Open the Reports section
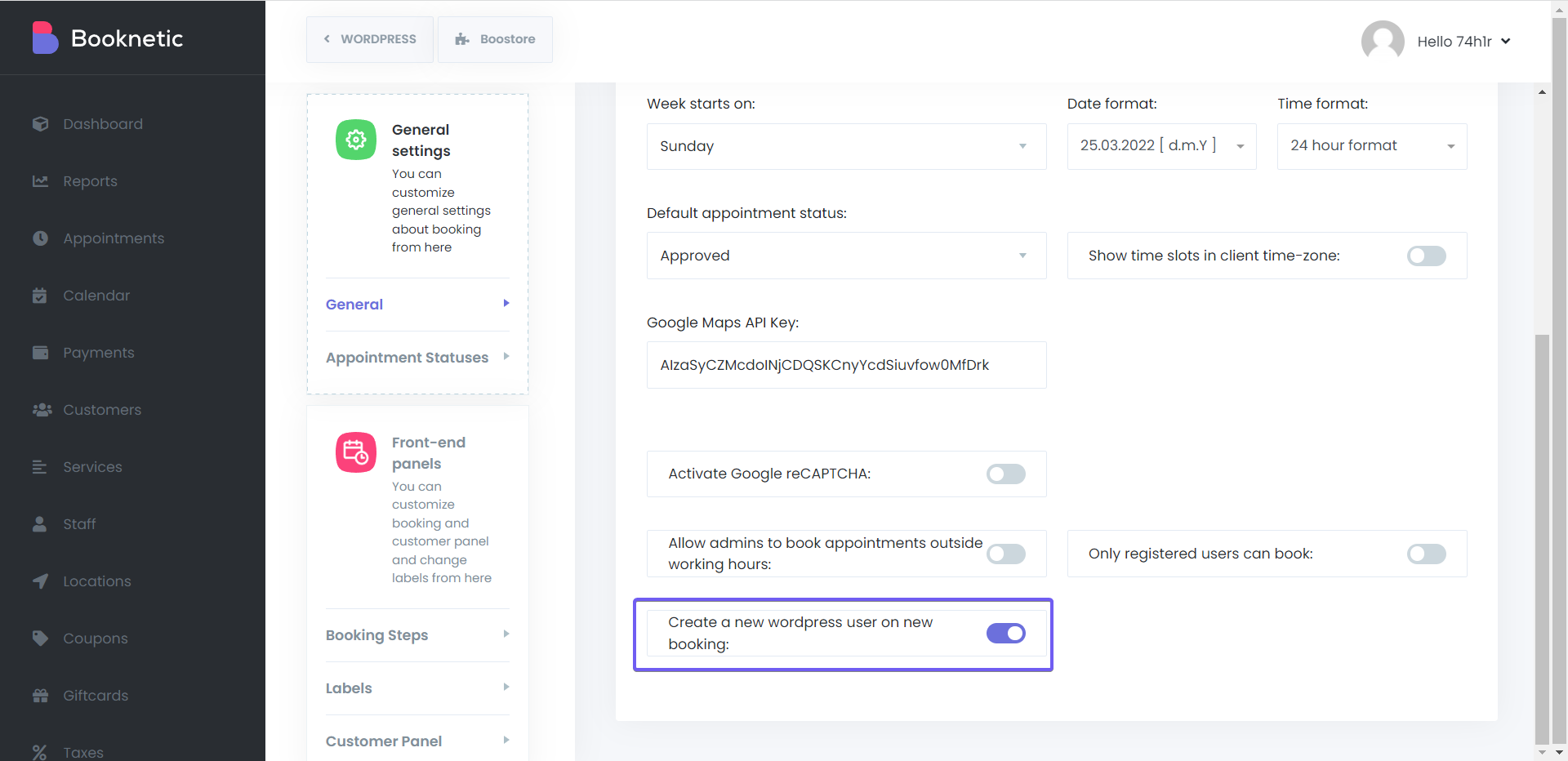The height and width of the screenshot is (761, 1568). coord(90,180)
